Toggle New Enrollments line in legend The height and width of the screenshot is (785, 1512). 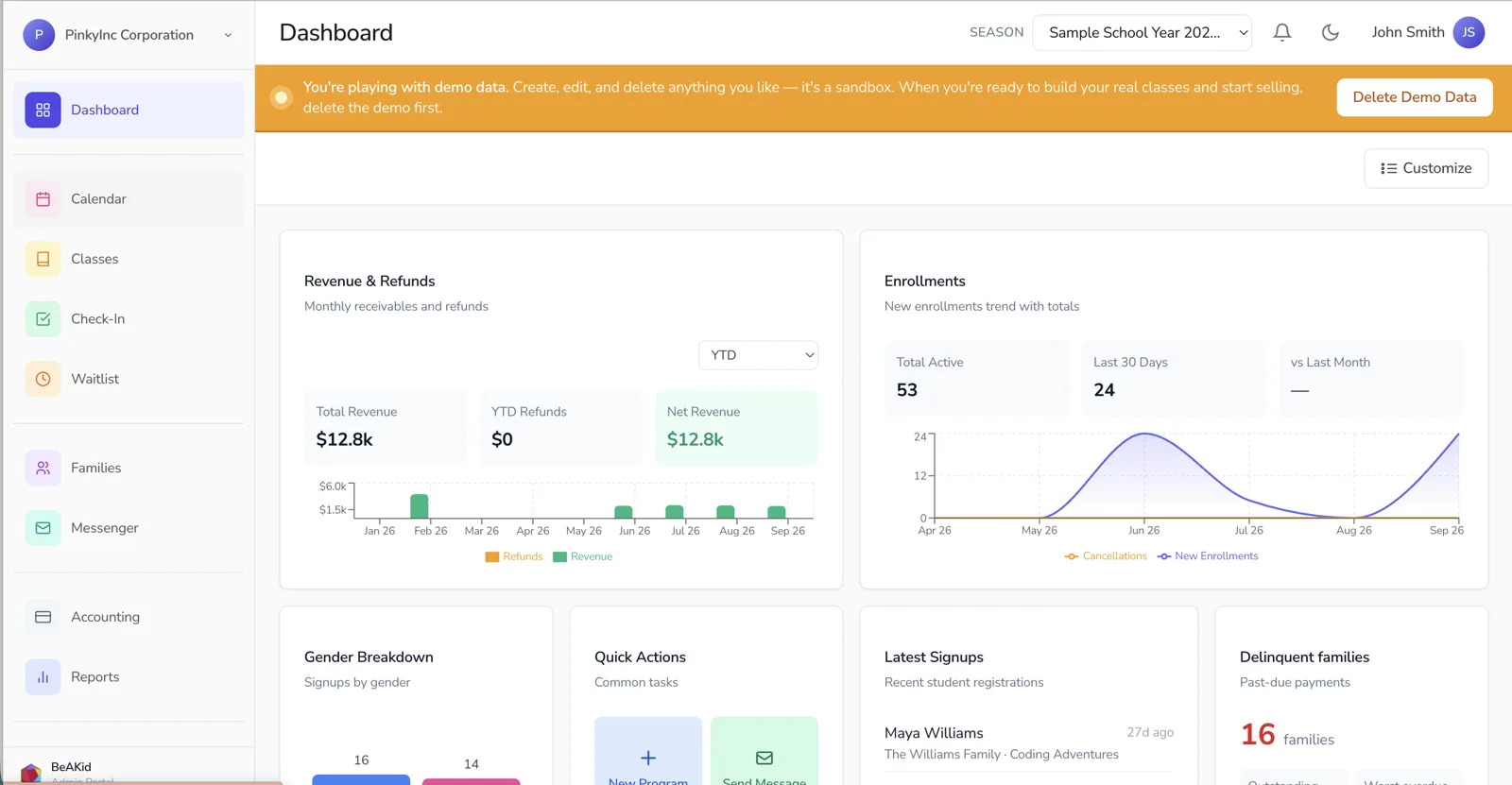click(1208, 556)
